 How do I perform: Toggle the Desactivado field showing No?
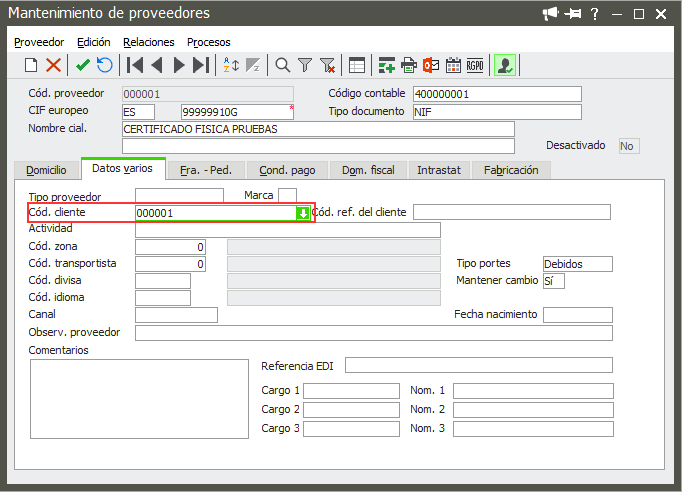629,146
